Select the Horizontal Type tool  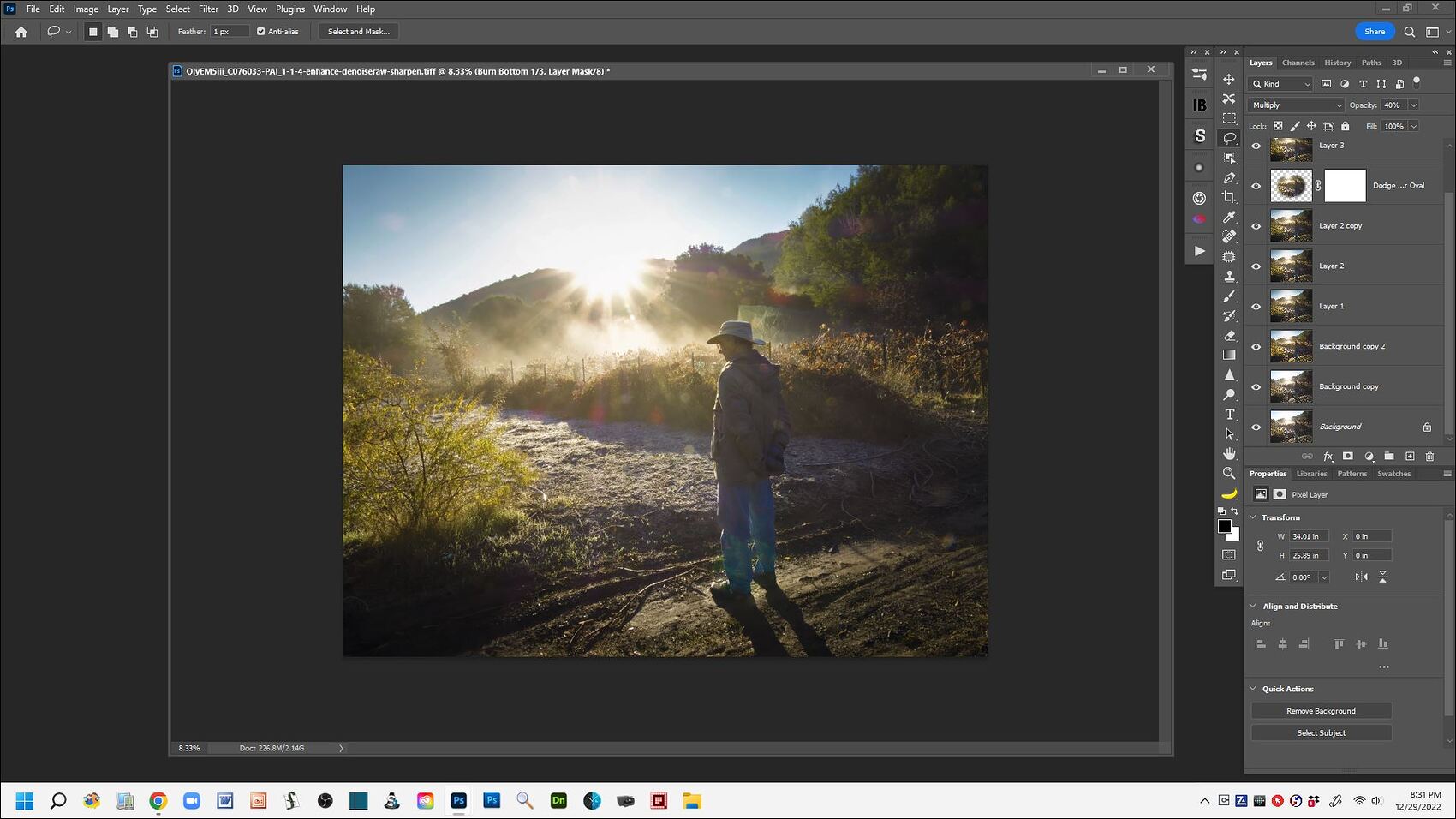coord(1230,414)
